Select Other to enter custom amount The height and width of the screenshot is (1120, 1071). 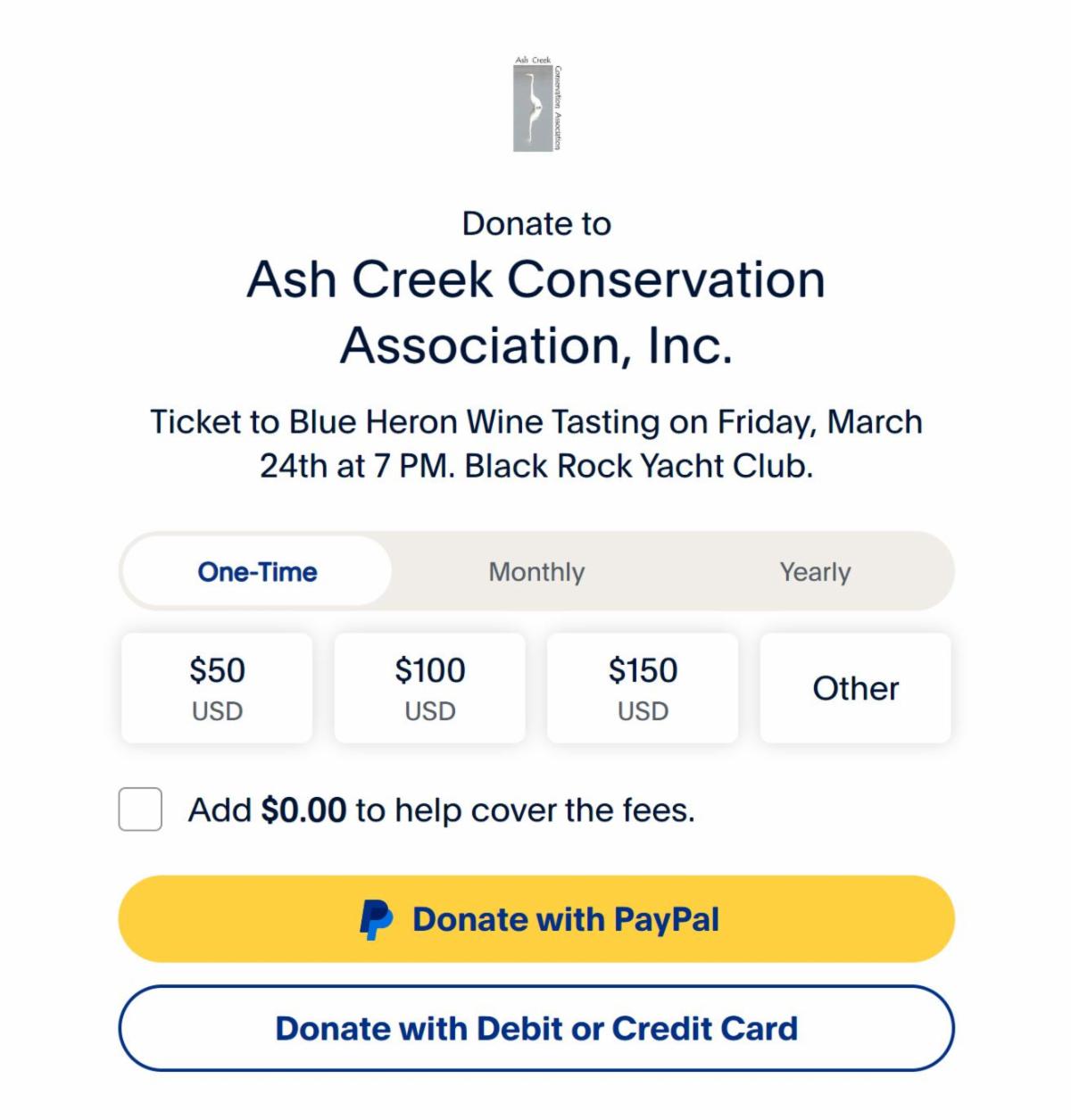[855, 688]
